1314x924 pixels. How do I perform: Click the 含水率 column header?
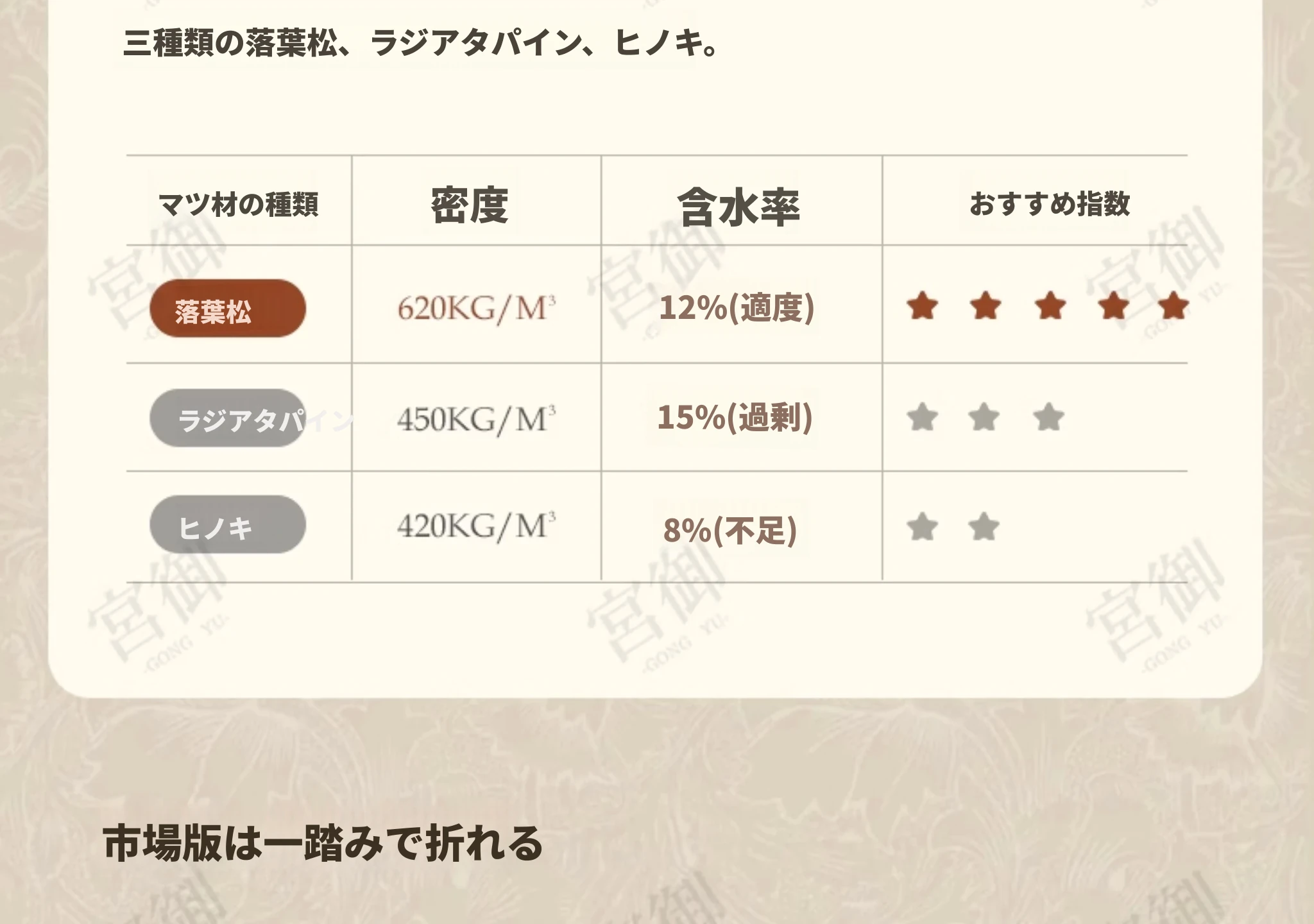(738, 208)
